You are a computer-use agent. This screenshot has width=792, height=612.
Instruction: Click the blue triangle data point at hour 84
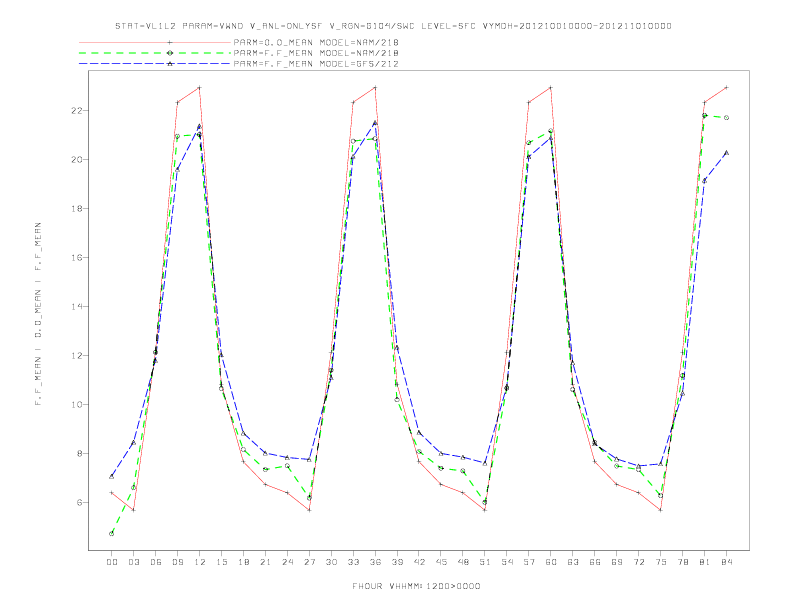pyautogui.click(x=726, y=152)
